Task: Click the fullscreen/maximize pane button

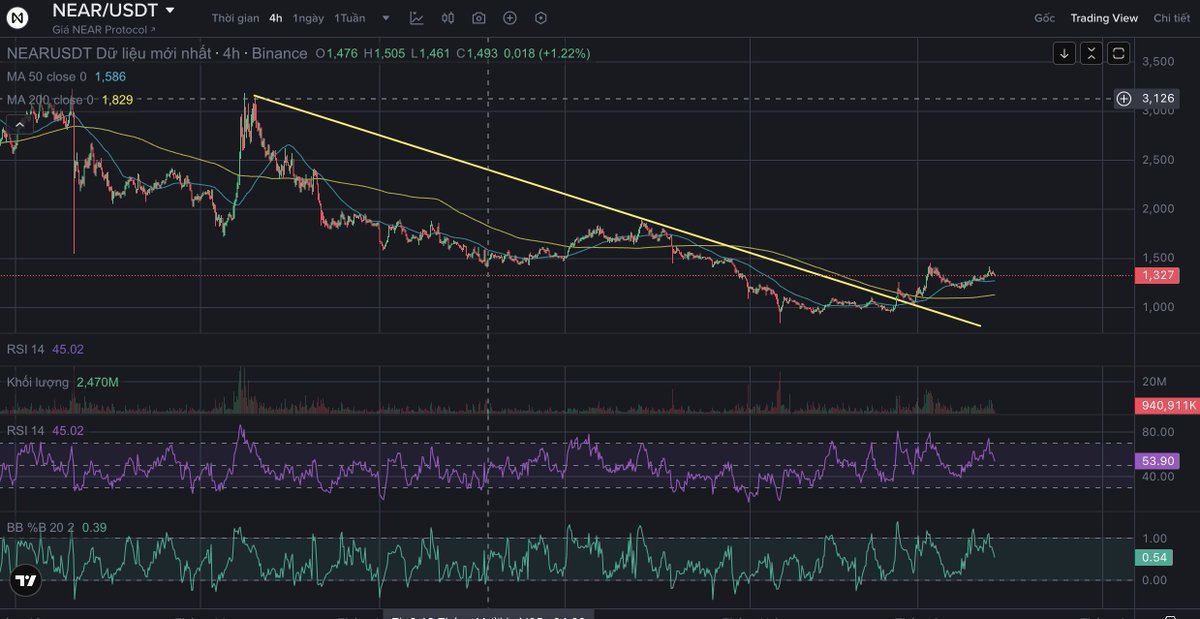Action: tap(1118, 53)
